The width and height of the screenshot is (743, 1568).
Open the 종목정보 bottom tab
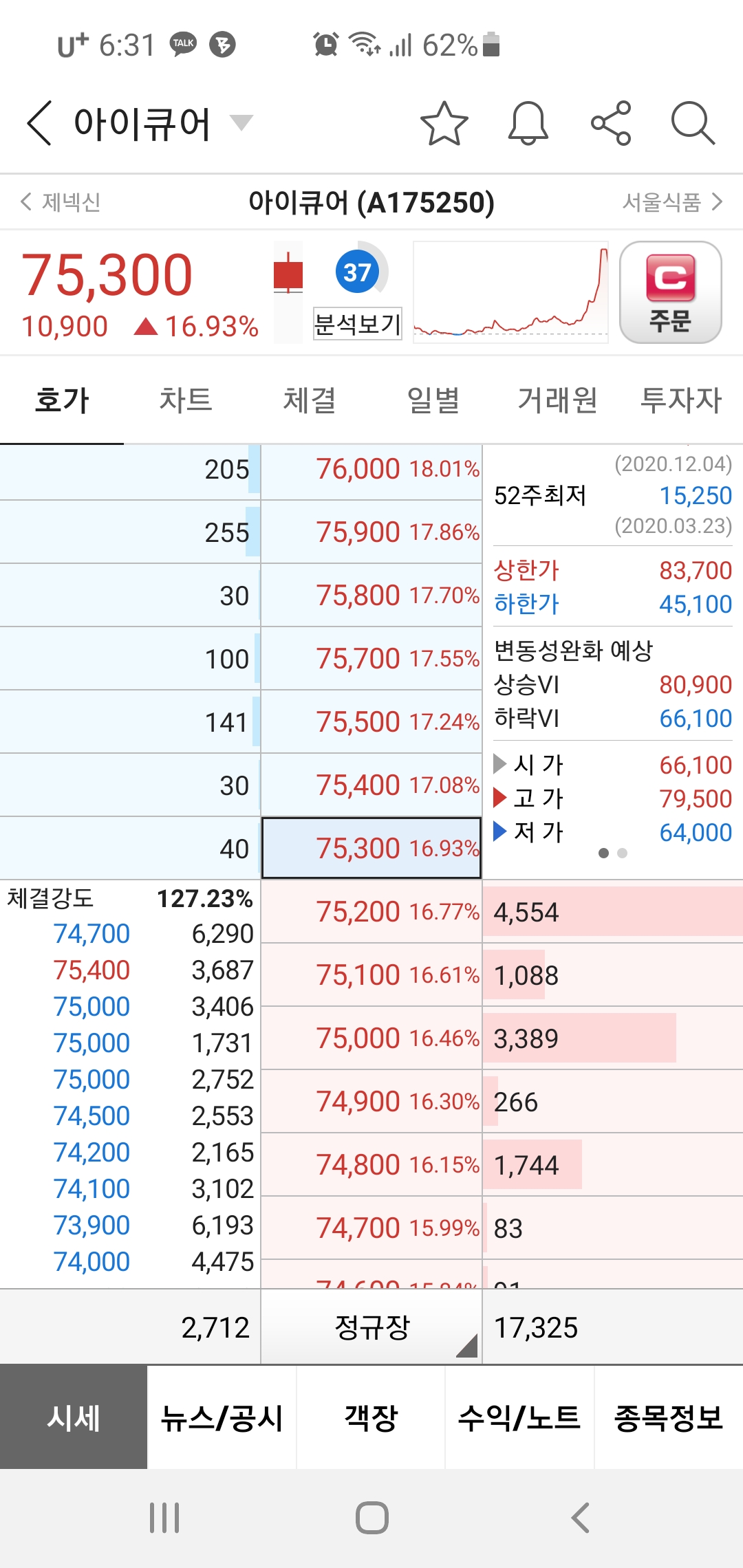coord(668,1417)
